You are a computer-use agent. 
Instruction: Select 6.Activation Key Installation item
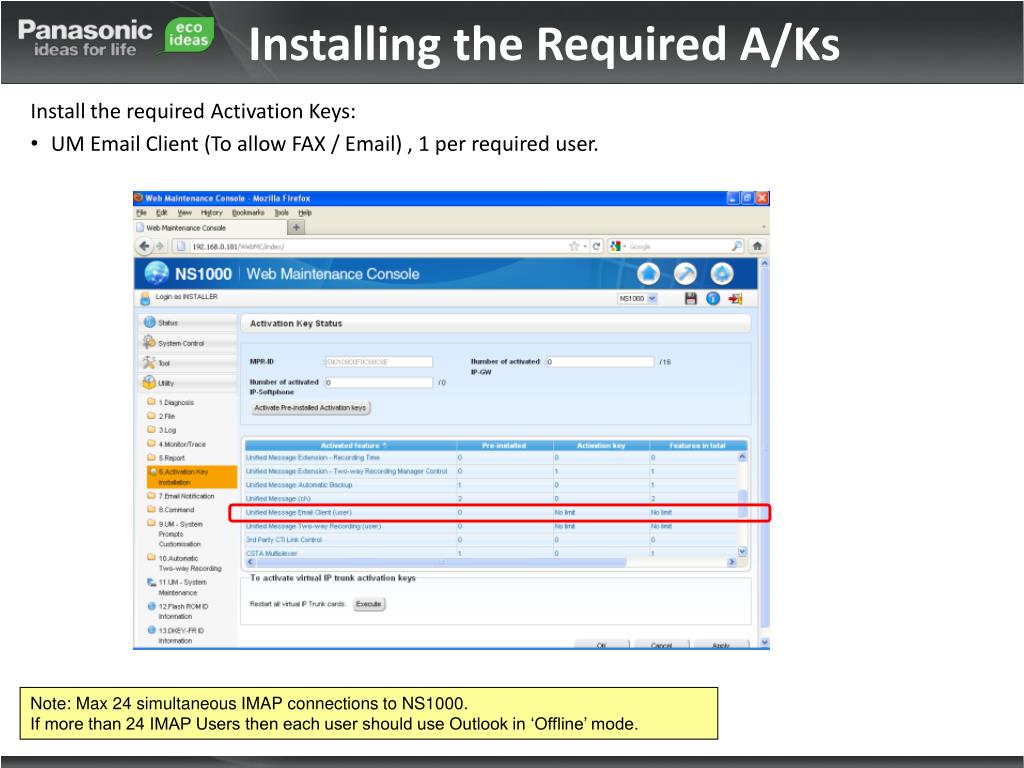191,477
